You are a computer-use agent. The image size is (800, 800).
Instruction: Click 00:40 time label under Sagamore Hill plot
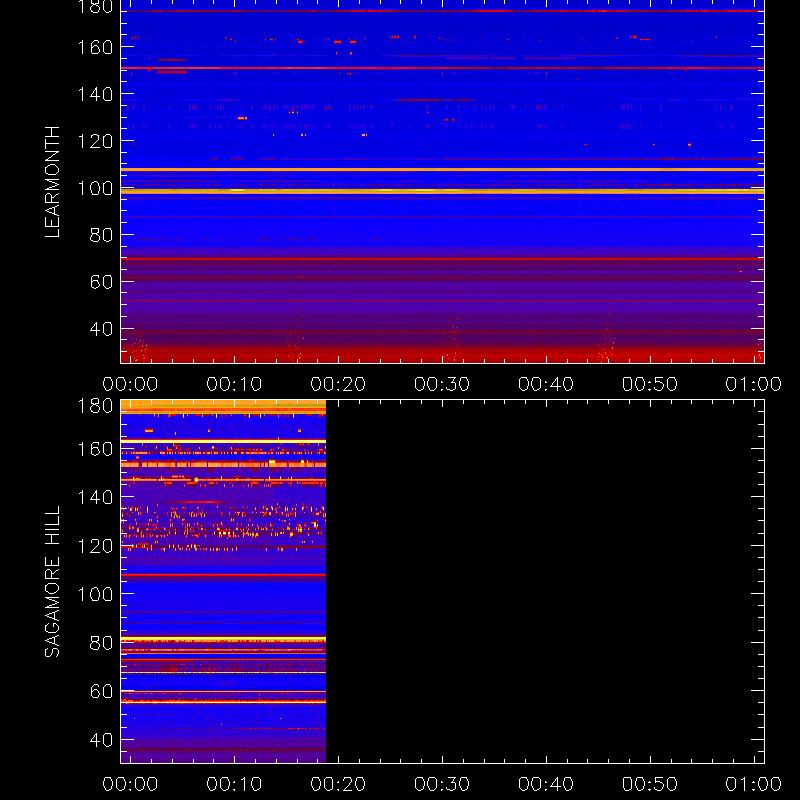coord(546,784)
